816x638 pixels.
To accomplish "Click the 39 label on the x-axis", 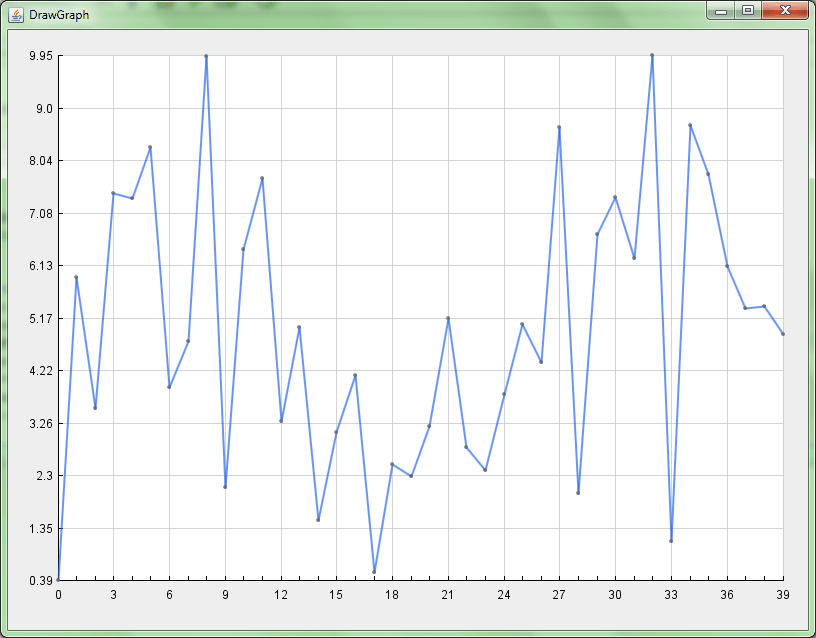I will coord(783,593).
